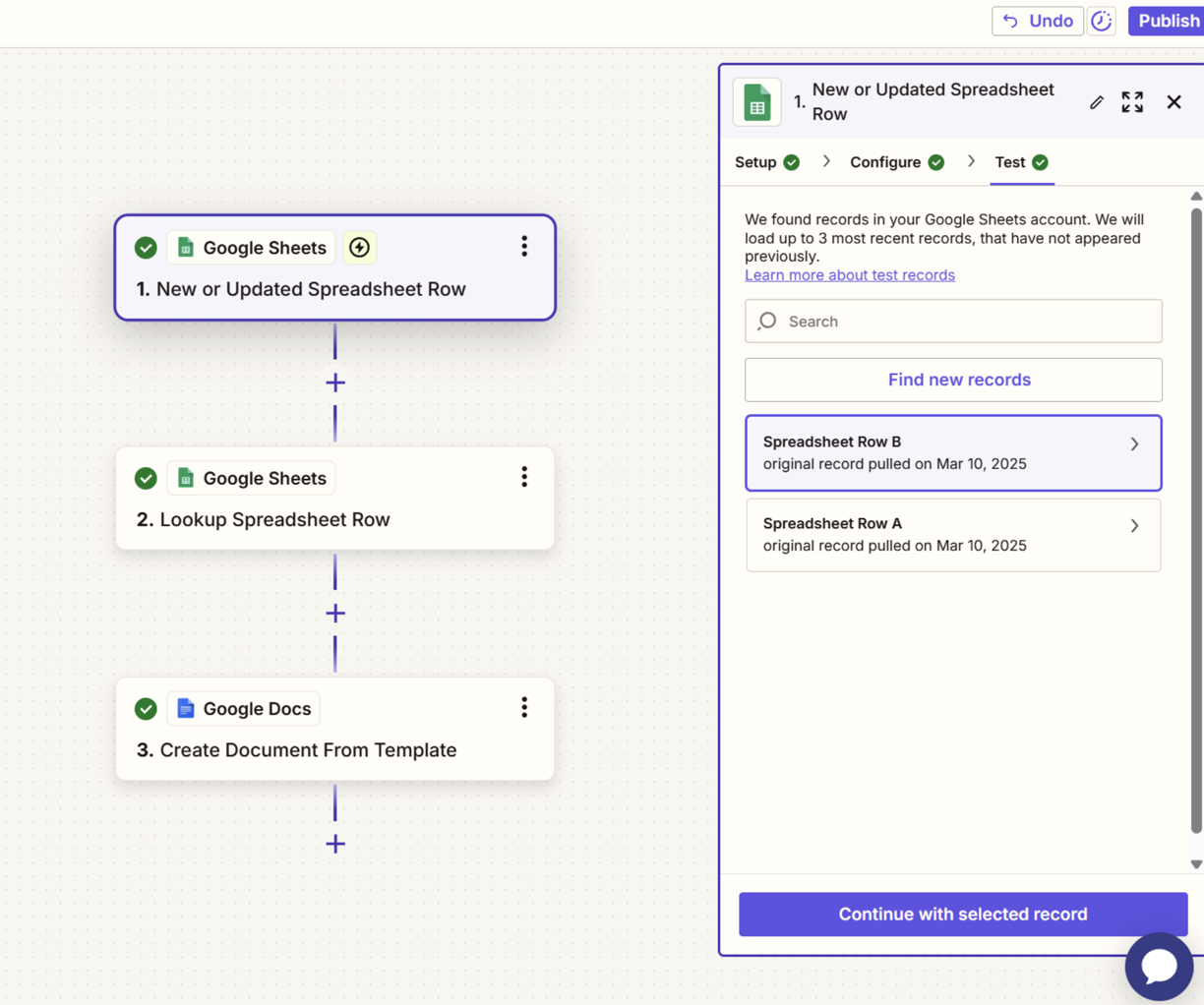Expand Spreadsheet Row B details chevron
Viewport: 1204px width, 1005px height.
(x=1134, y=444)
